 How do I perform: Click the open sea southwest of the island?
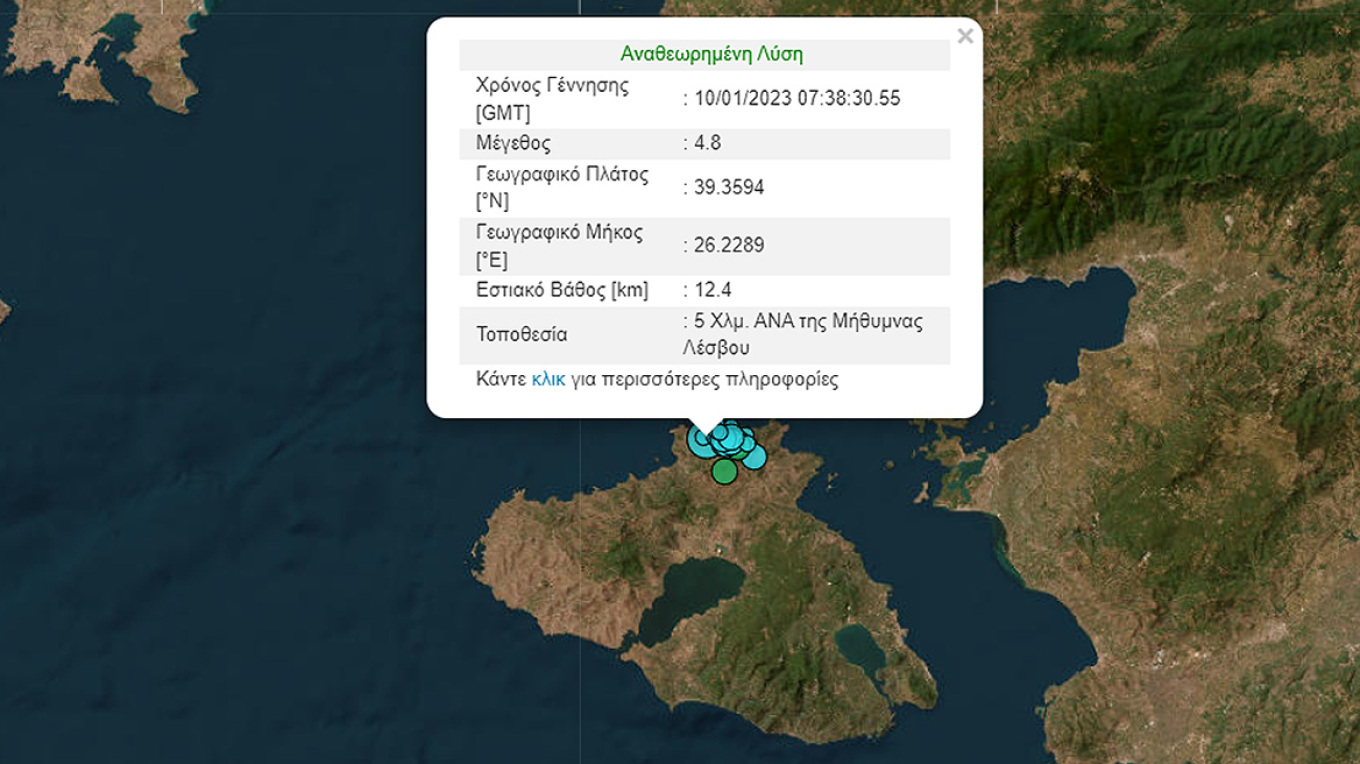pos(300,650)
